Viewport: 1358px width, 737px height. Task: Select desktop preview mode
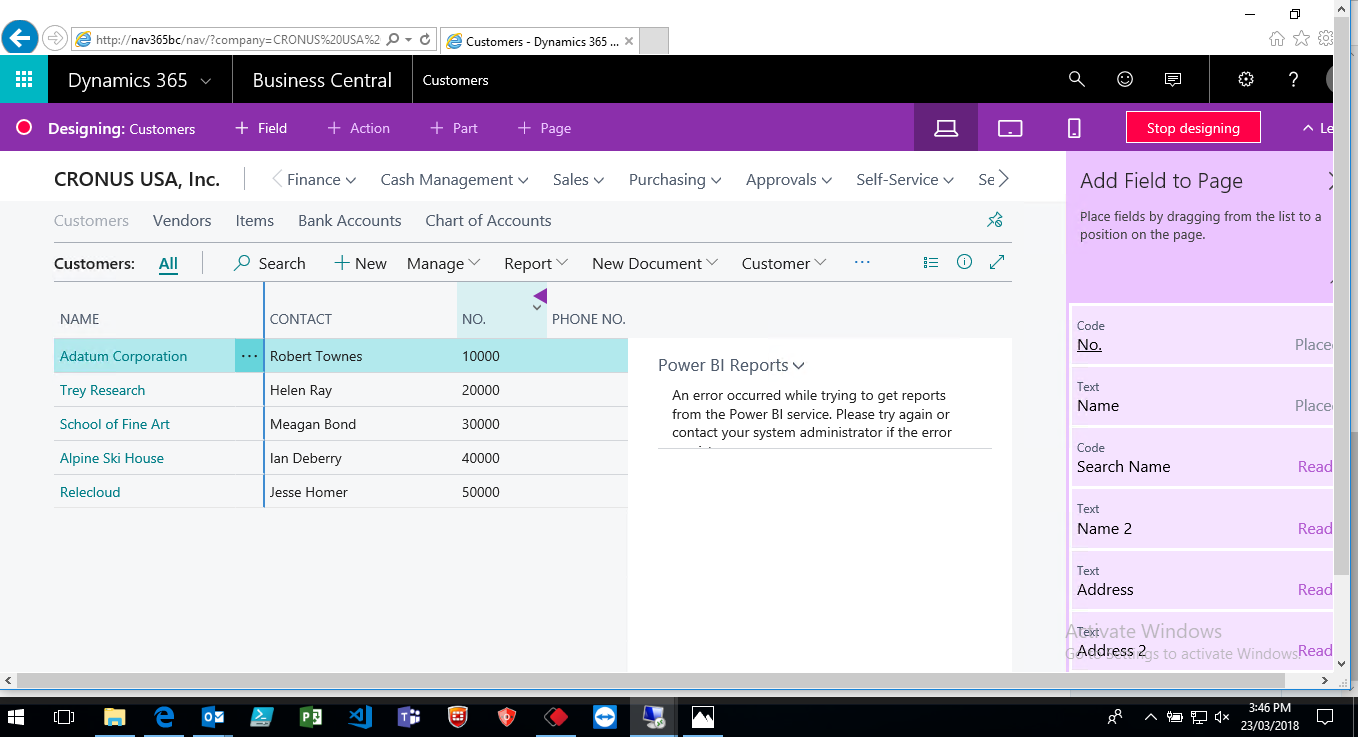pos(946,128)
